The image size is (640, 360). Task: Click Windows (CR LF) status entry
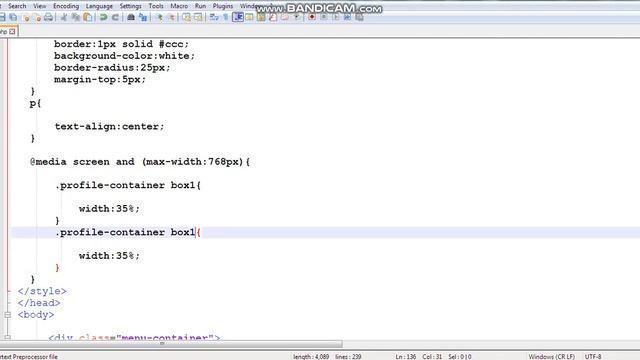pos(552,357)
